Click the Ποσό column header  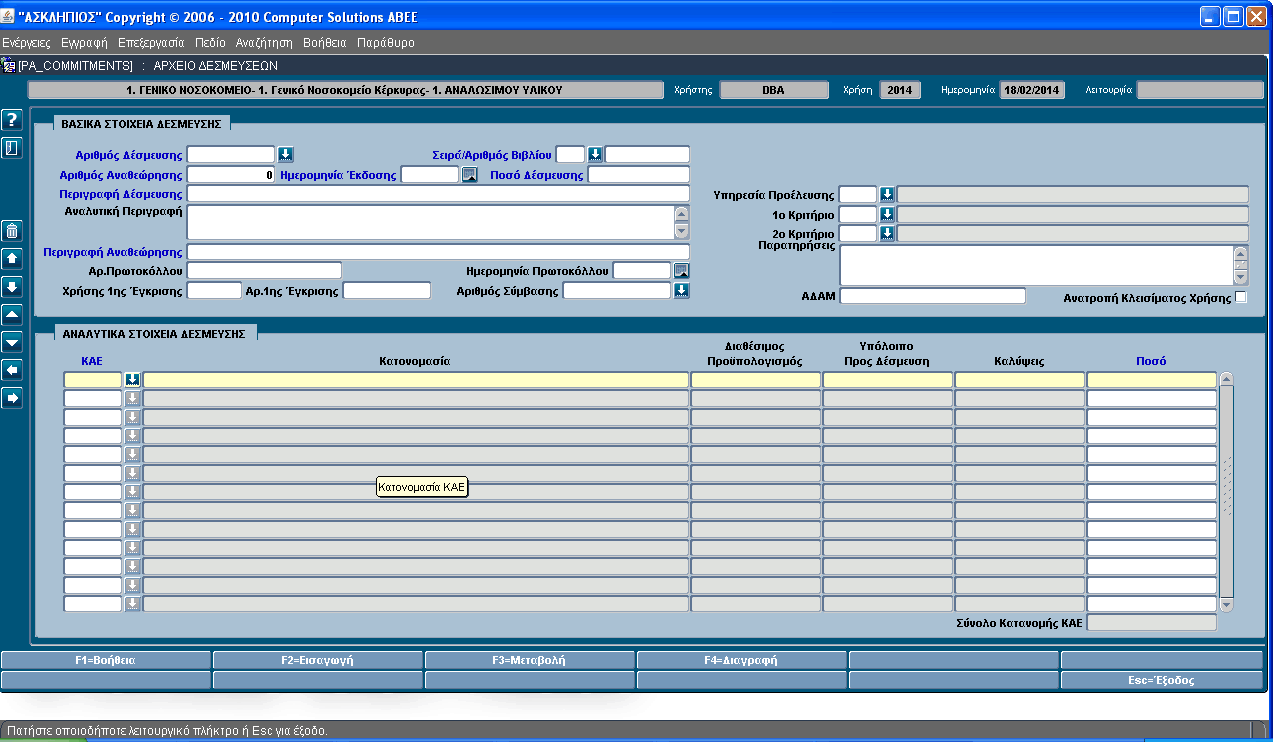(x=1150, y=361)
